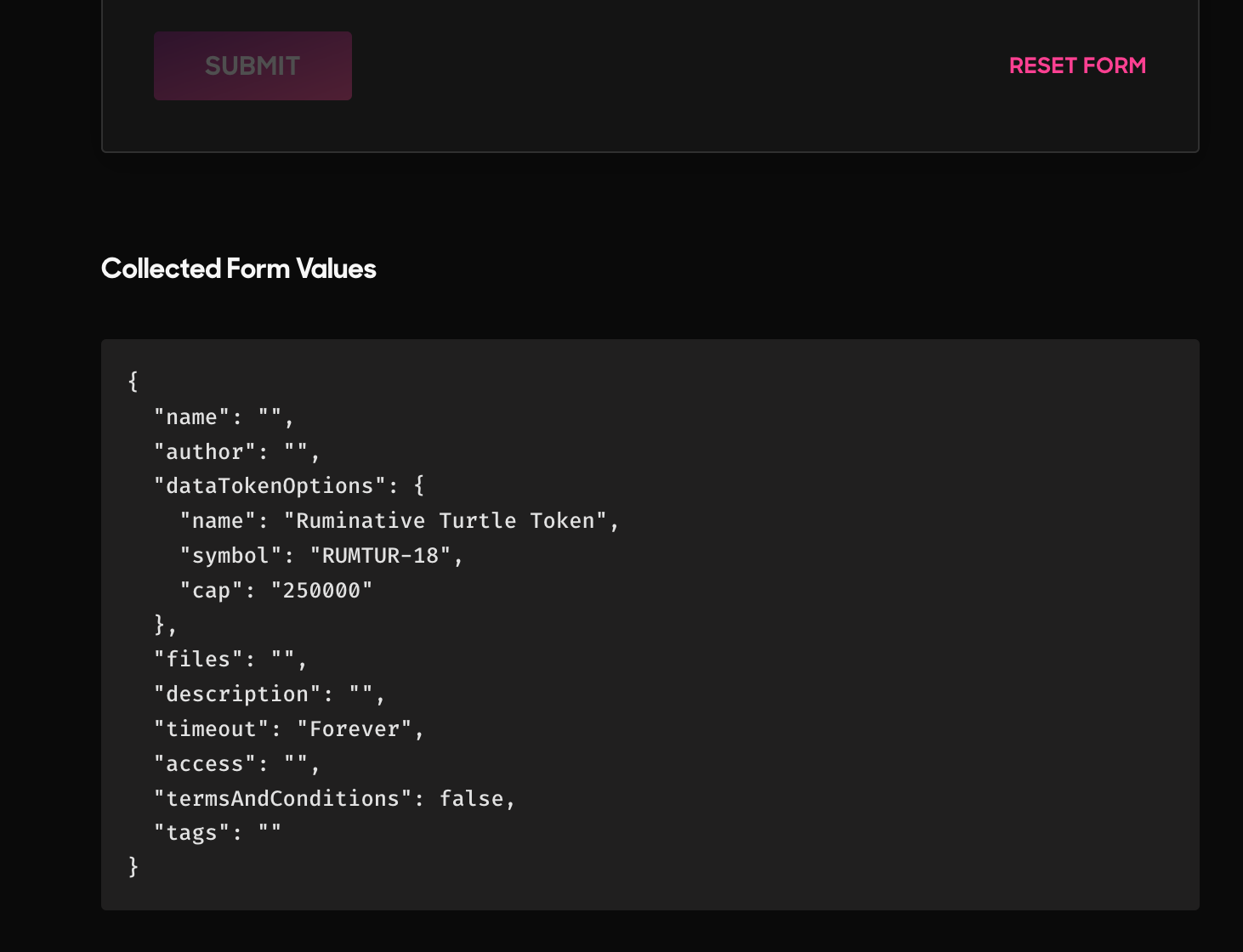Click the "author": "" line
This screenshot has height=952, width=1243.
[x=236, y=452]
